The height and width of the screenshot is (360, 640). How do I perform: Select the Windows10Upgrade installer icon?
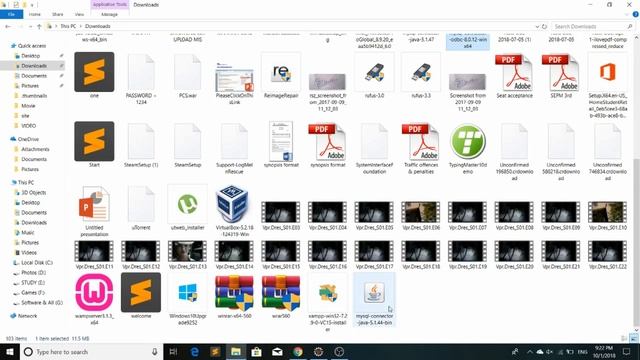pyautogui.click(x=188, y=292)
